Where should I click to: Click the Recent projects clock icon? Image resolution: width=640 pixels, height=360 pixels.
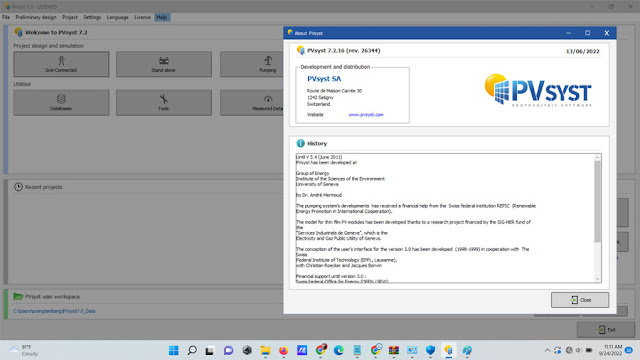pyautogui.click(x=18, y=187)
